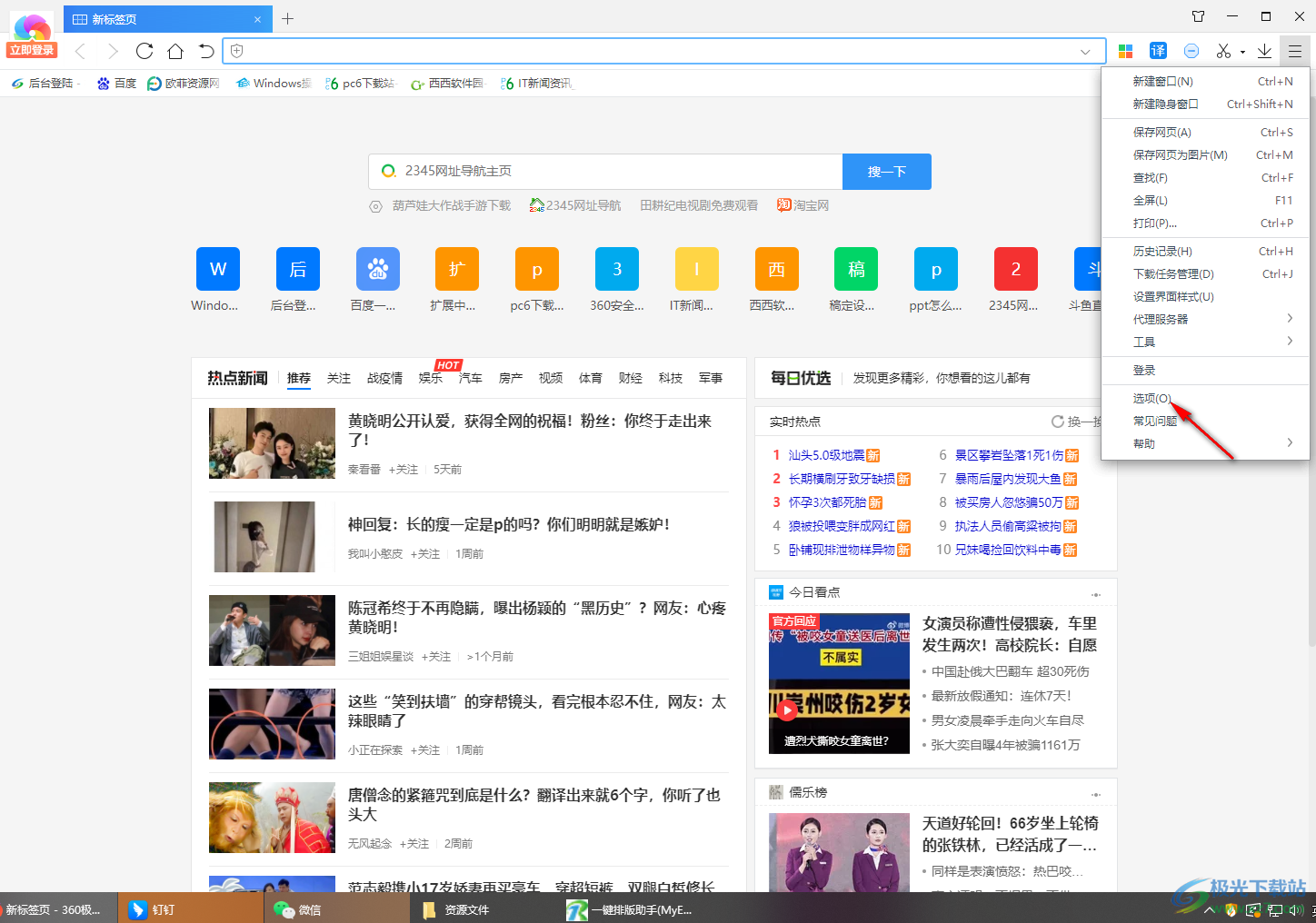Go to the home page icon
The width and height of the screenshot is (1316, 923).
tap(175, 51)
